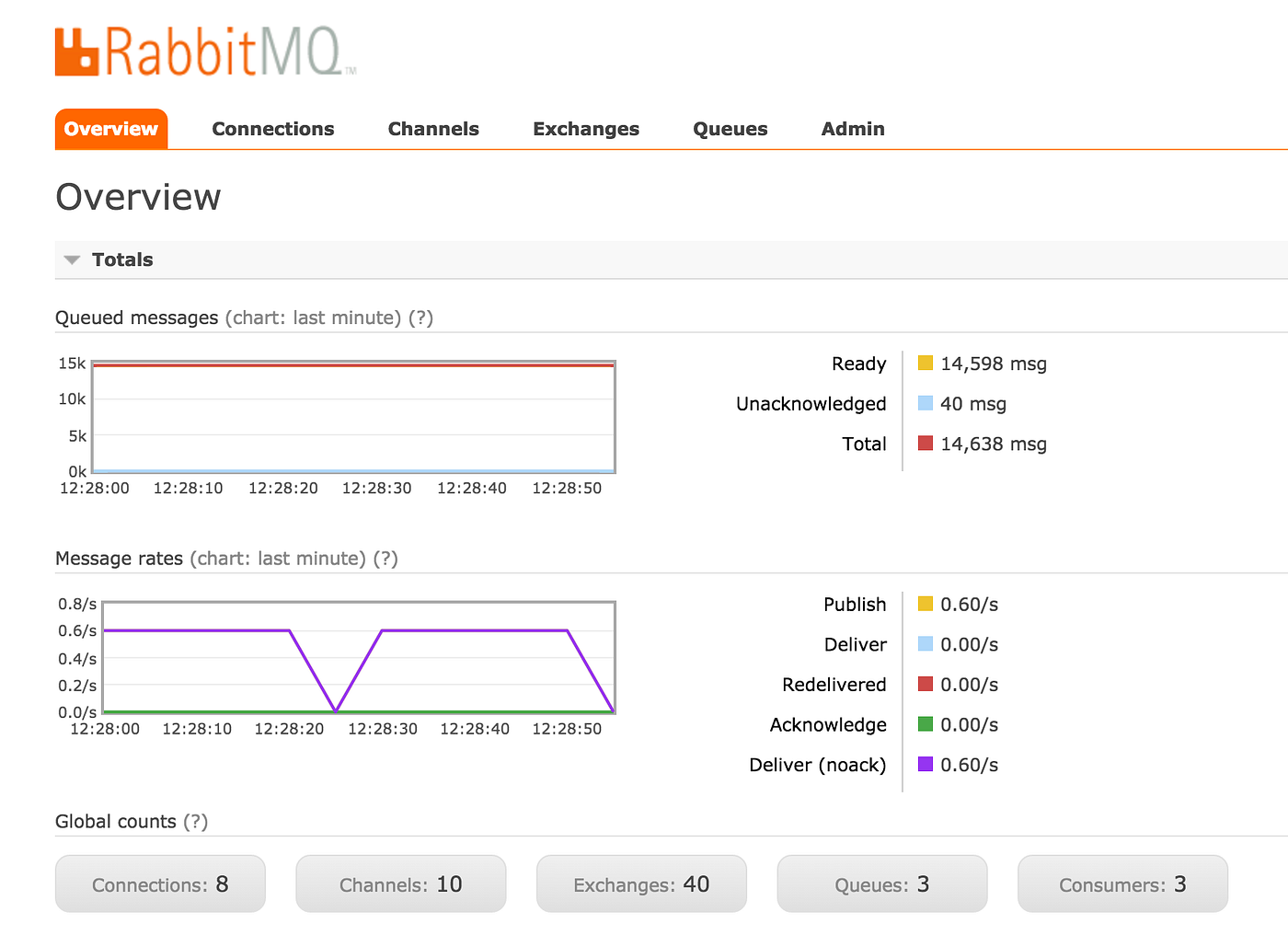Click the yellow Ready legend swatch
This screenshot has height=935, width=1288.
click(924, 363)
